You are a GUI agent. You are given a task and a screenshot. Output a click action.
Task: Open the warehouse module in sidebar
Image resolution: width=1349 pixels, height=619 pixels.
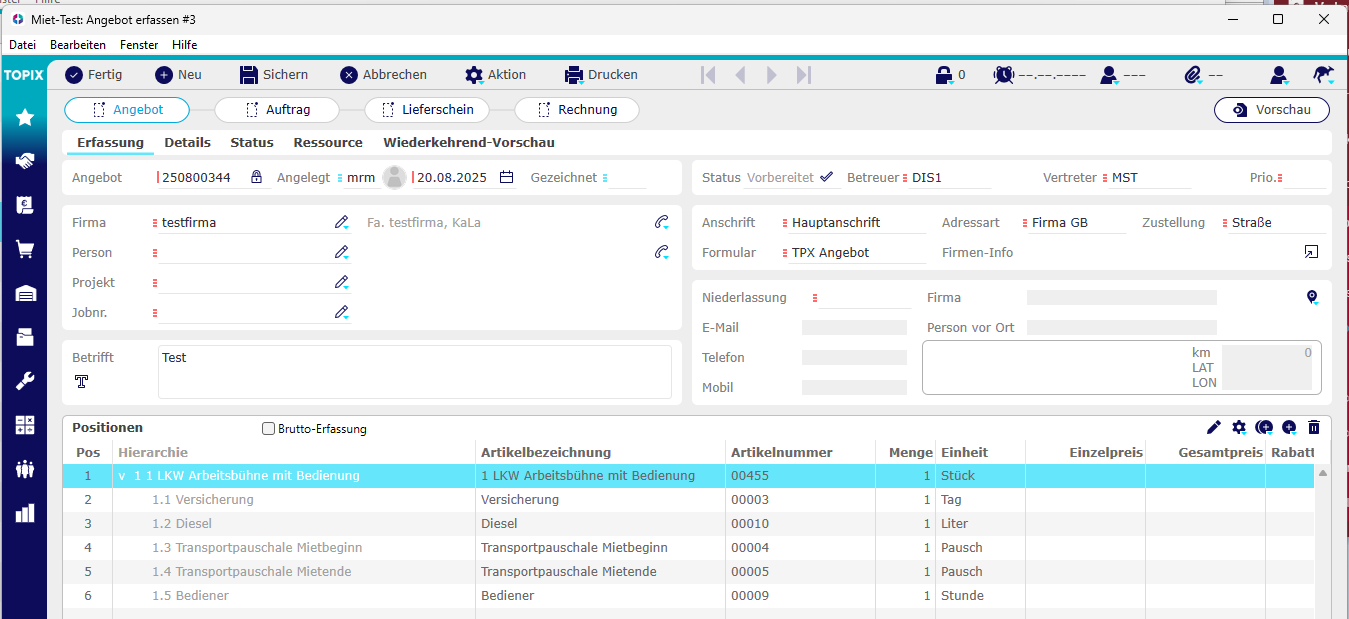point(25,293)
